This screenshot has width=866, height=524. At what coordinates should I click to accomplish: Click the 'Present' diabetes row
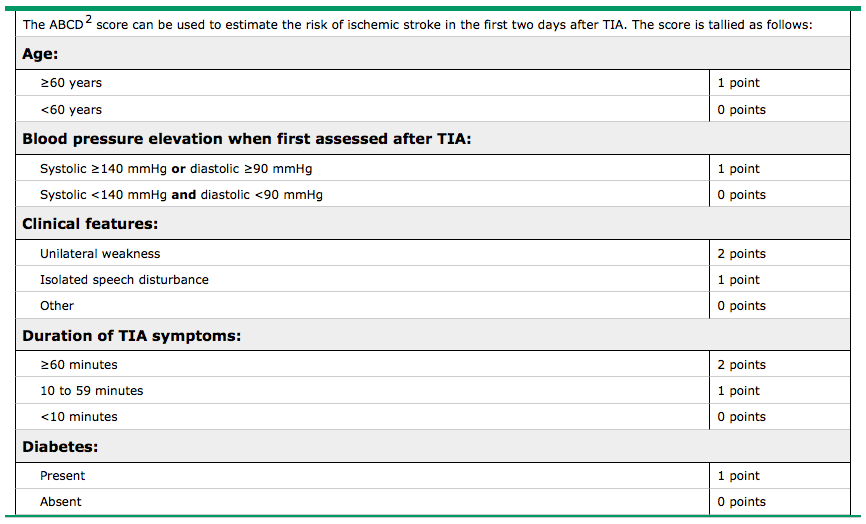pos(62,476)
